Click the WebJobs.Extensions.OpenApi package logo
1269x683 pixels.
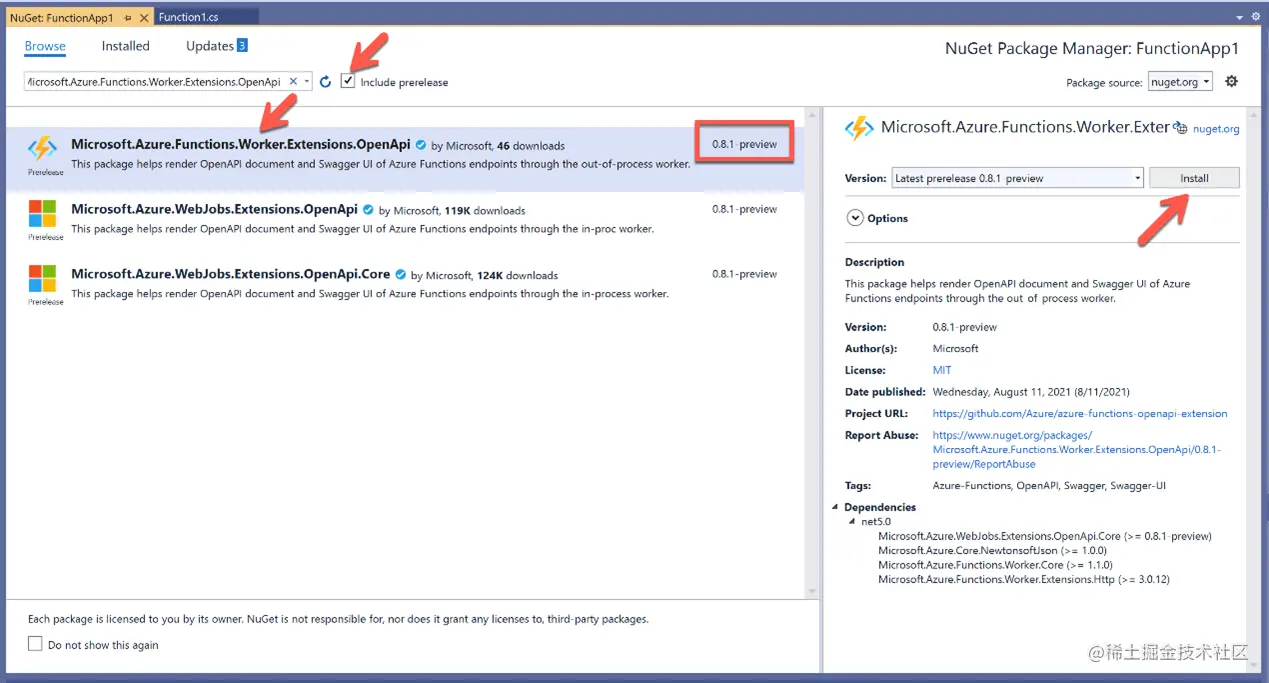tap(43, 213)
